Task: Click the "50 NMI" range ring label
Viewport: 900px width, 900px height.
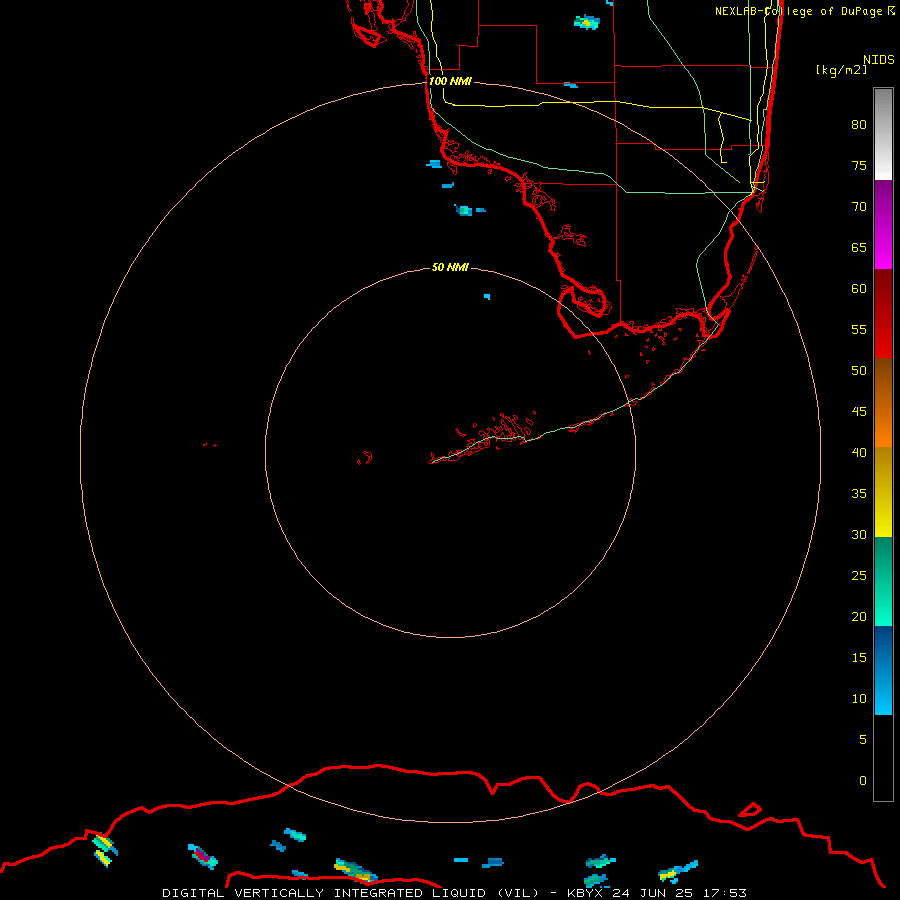Action: click(450, 267)
